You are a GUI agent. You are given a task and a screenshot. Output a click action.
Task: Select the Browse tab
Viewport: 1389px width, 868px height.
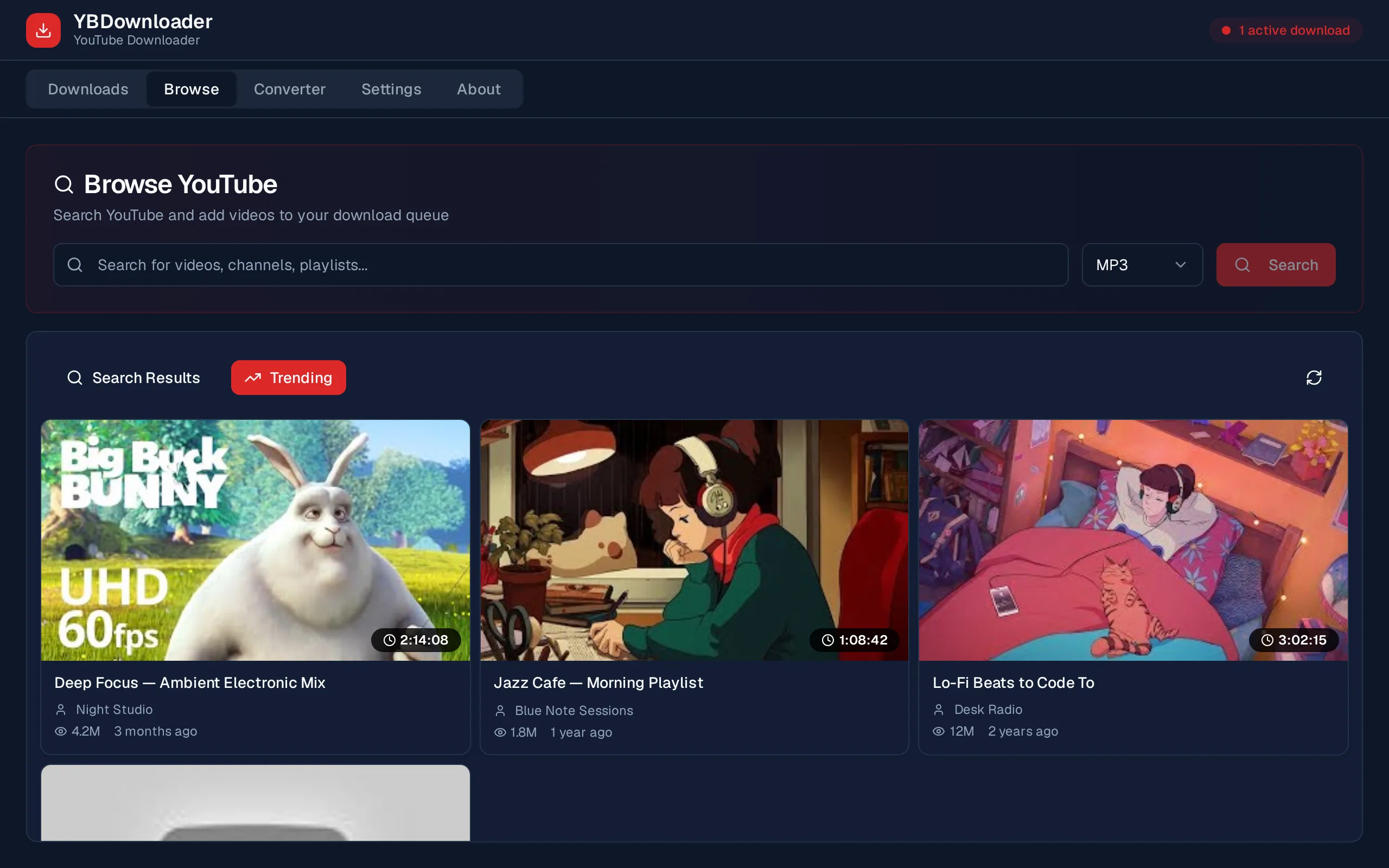(192, 89)
